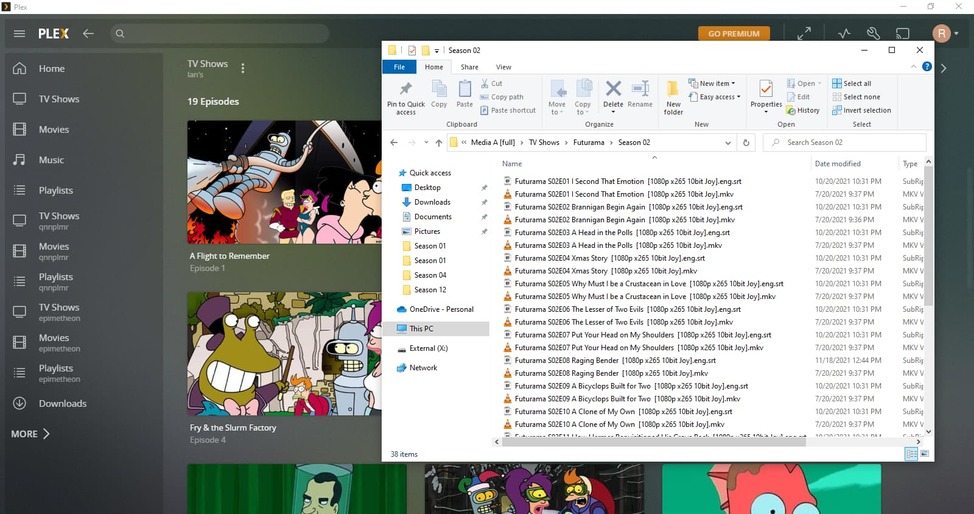Click the Search Season 02 field
This screenshot has width=974, height=514.
click(844, 142)
